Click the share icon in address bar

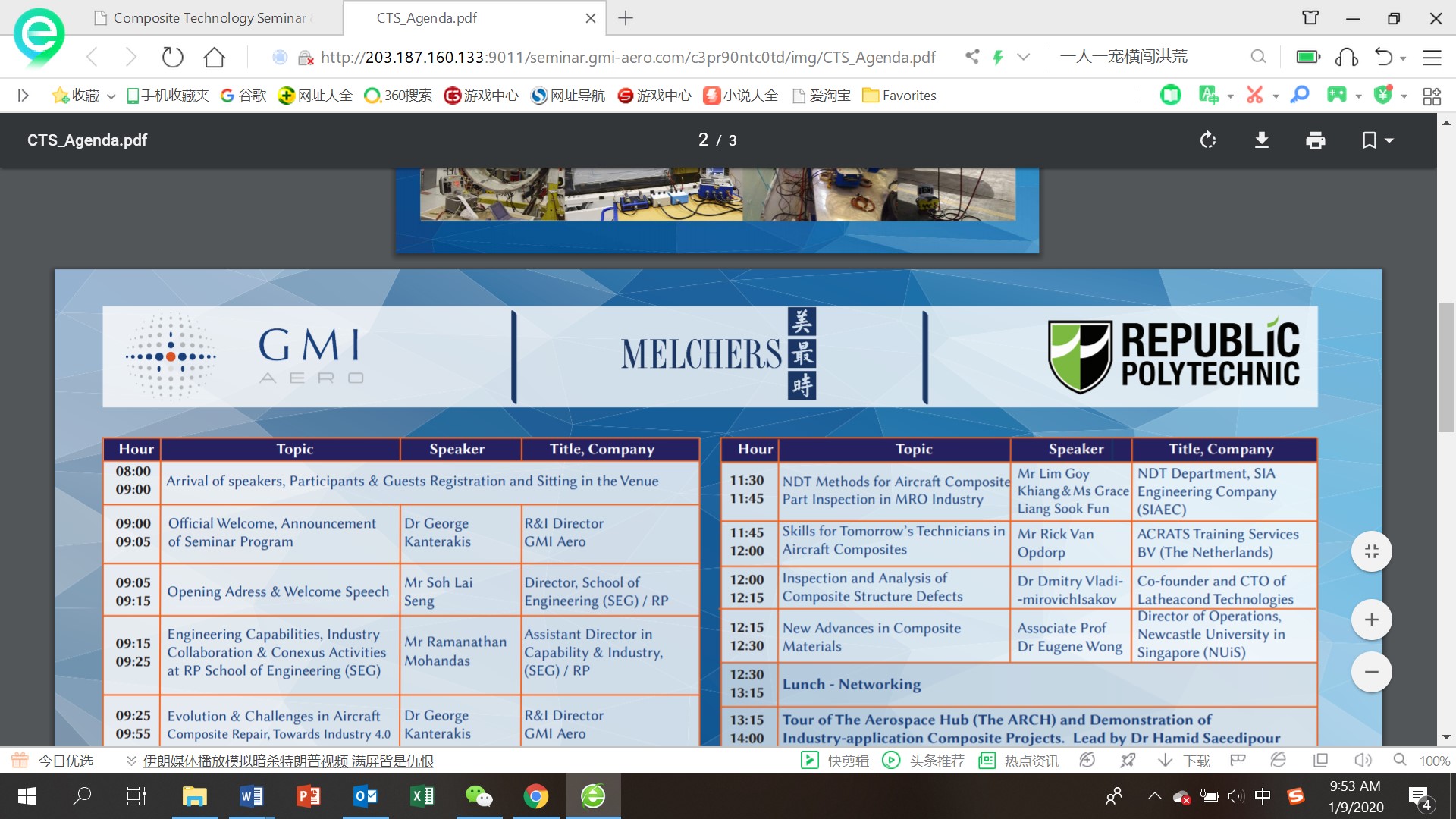(972, 57)
